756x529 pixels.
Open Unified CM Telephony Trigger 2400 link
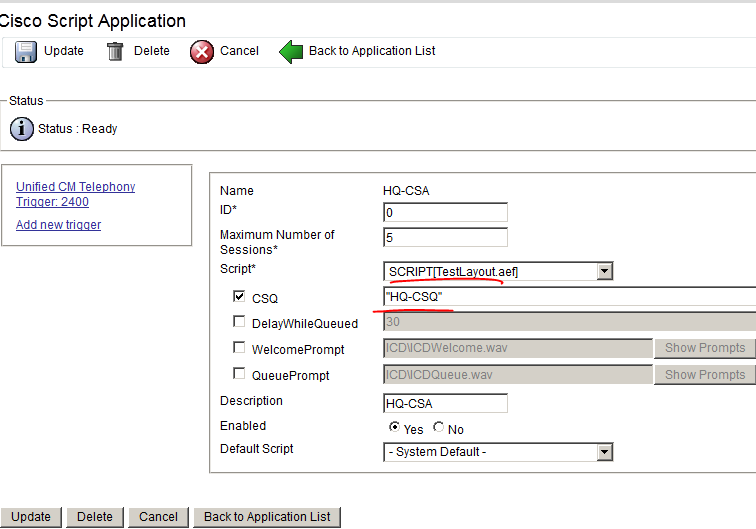pos(76,194)
